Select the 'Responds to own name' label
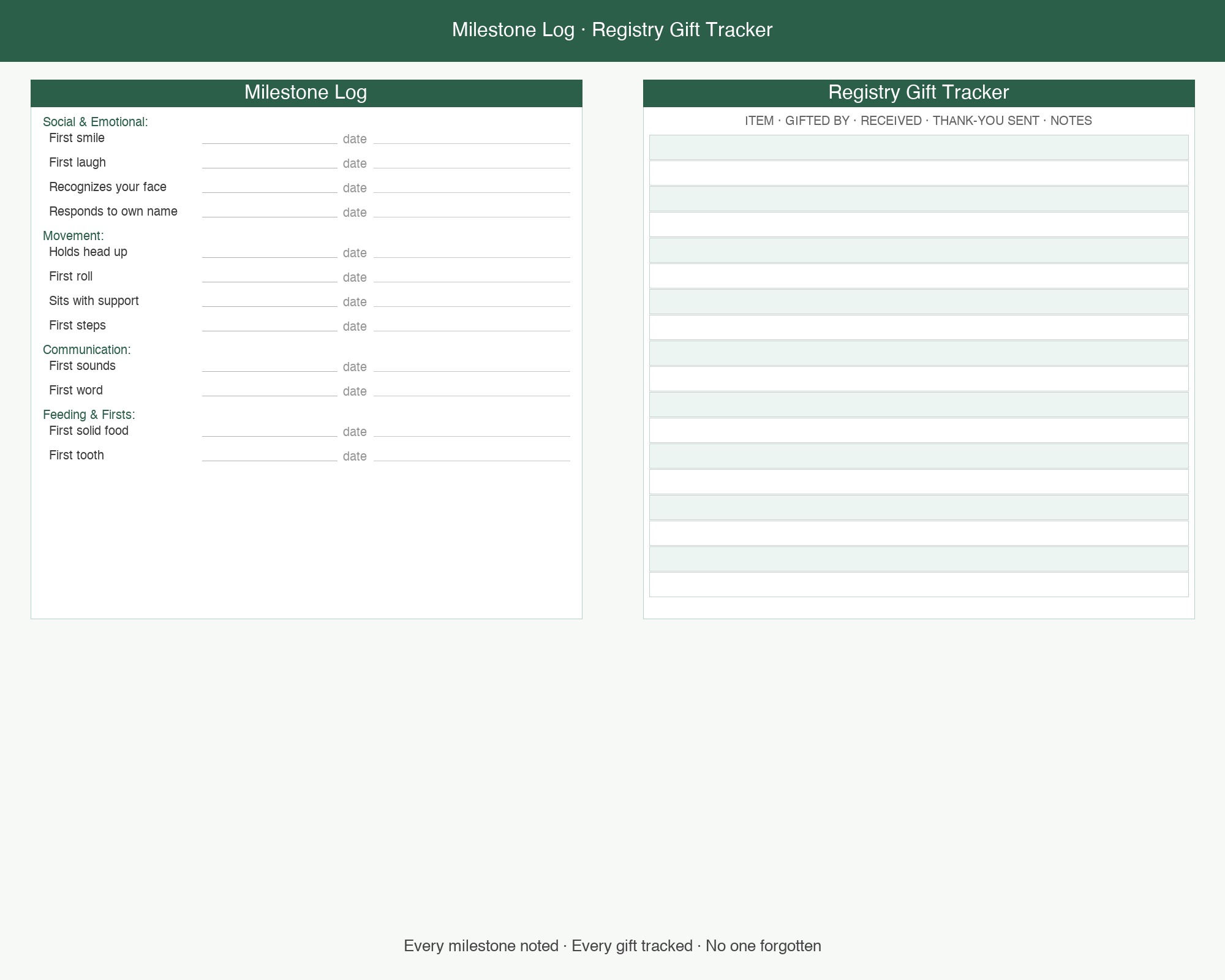This screenshot has height=980, width=1225. (113, 212)
